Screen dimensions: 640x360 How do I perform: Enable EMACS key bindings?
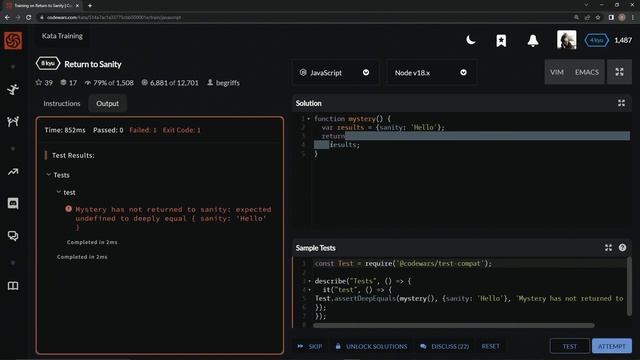click(587, 72)
